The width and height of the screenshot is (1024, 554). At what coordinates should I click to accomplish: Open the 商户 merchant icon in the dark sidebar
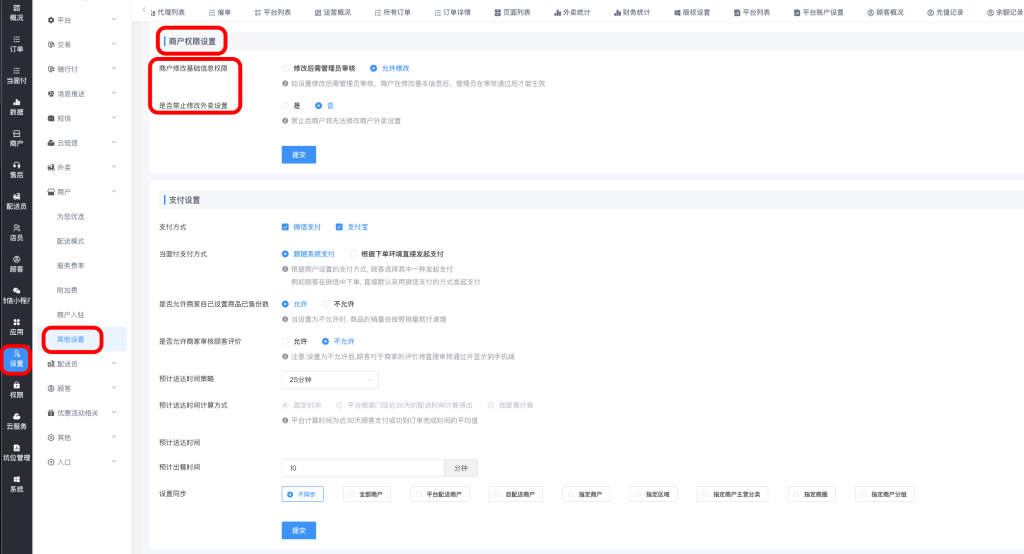tap(16, 138)
